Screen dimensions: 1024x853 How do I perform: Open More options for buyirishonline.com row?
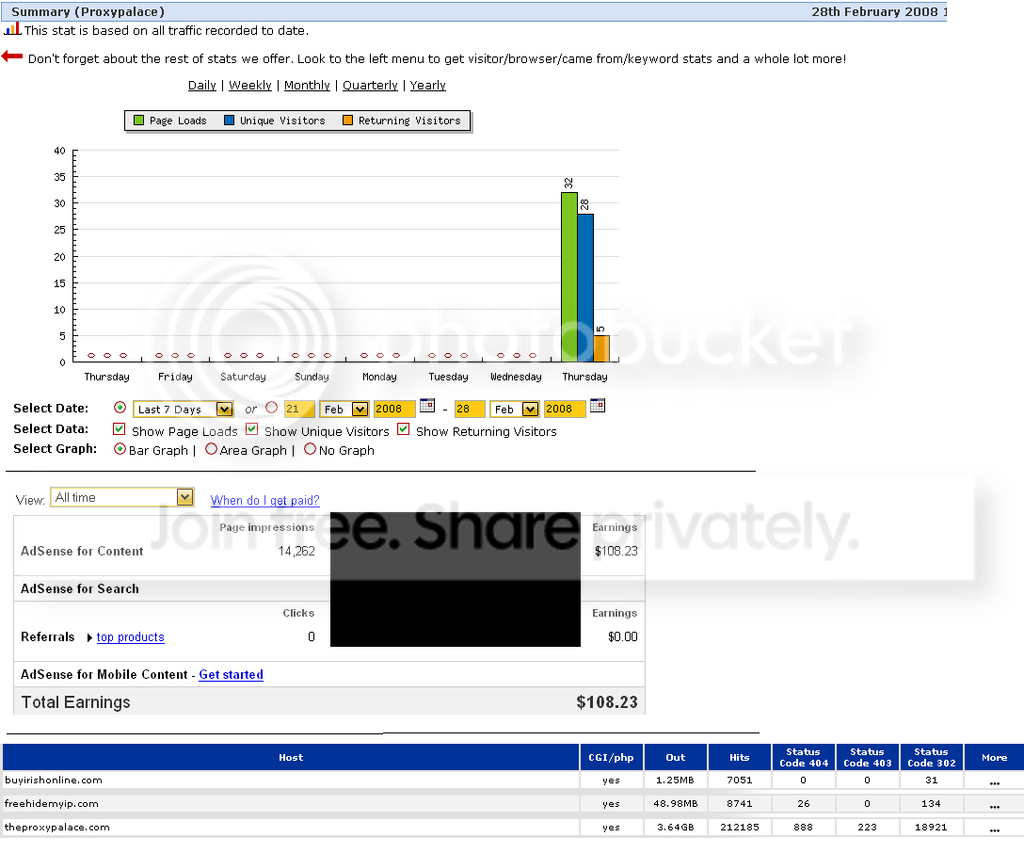(994, 782)
